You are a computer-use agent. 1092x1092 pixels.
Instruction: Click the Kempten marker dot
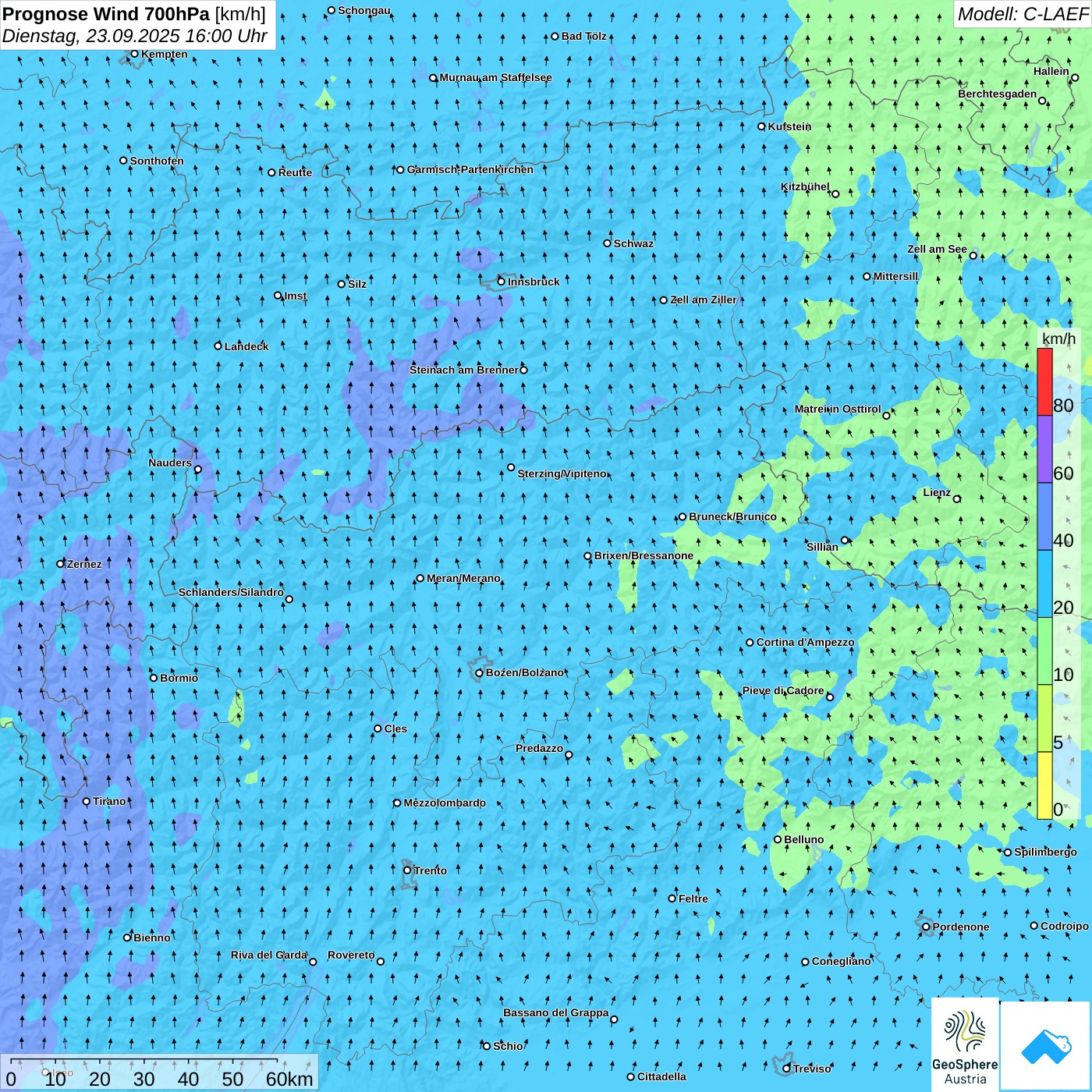[x=134, y=54]
